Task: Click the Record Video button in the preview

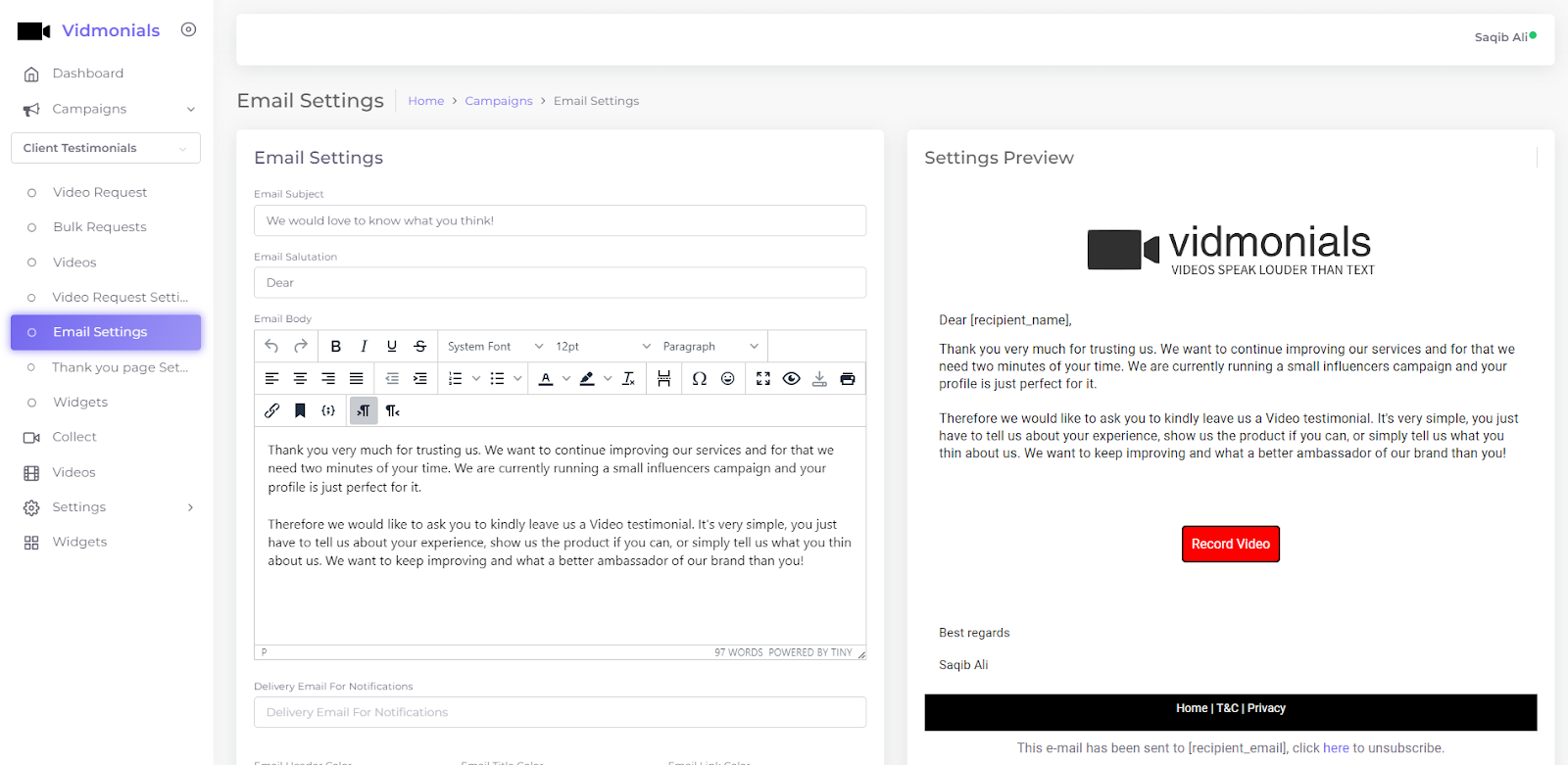Action: pyautogui.click(x=1231, y=545)
